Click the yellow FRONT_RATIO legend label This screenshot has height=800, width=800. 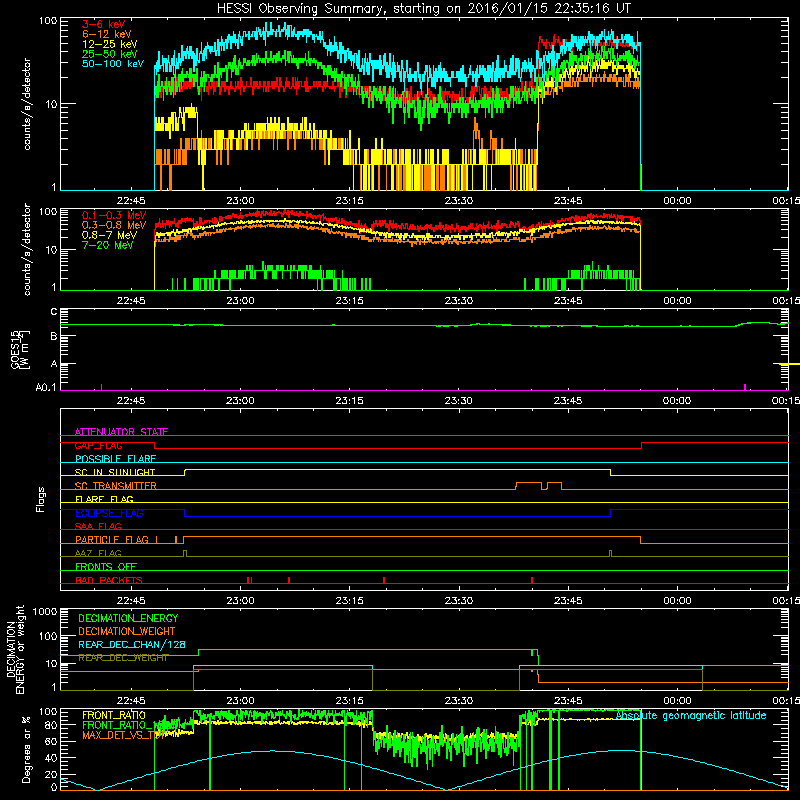pos(114,715)
